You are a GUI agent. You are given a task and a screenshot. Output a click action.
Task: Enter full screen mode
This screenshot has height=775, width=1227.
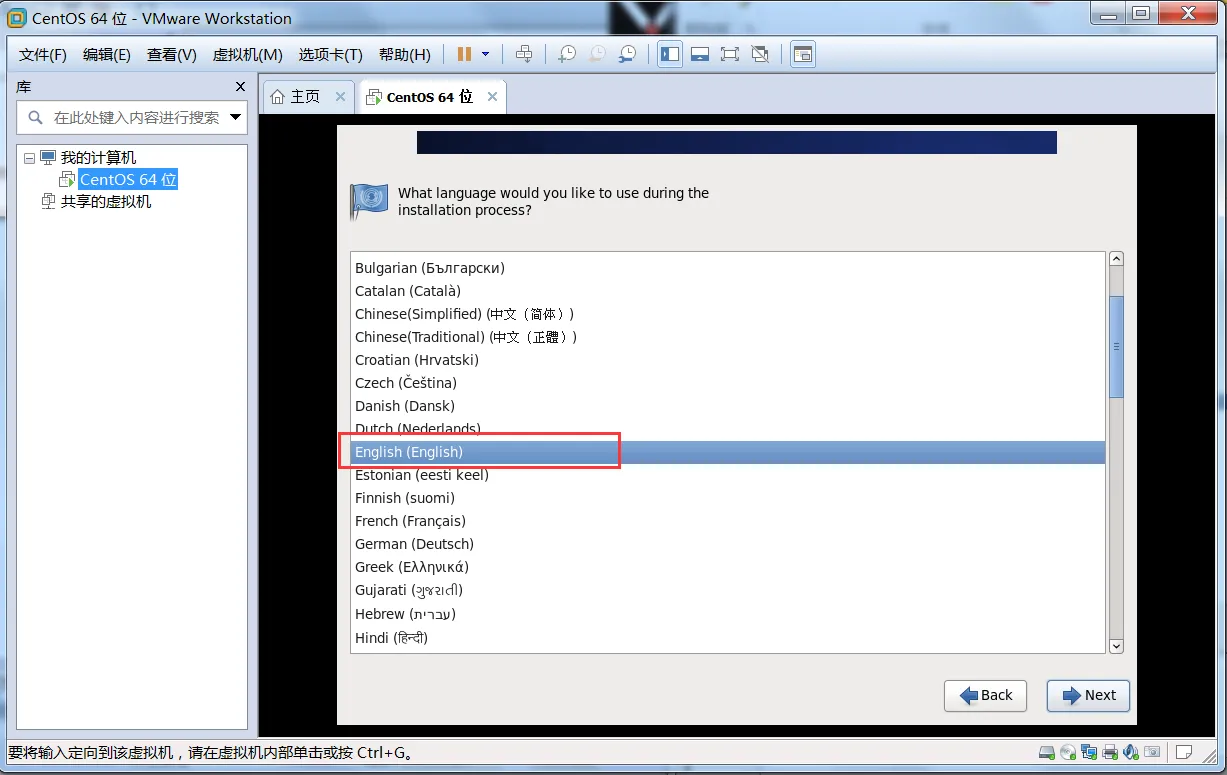(x=730, y=54)
